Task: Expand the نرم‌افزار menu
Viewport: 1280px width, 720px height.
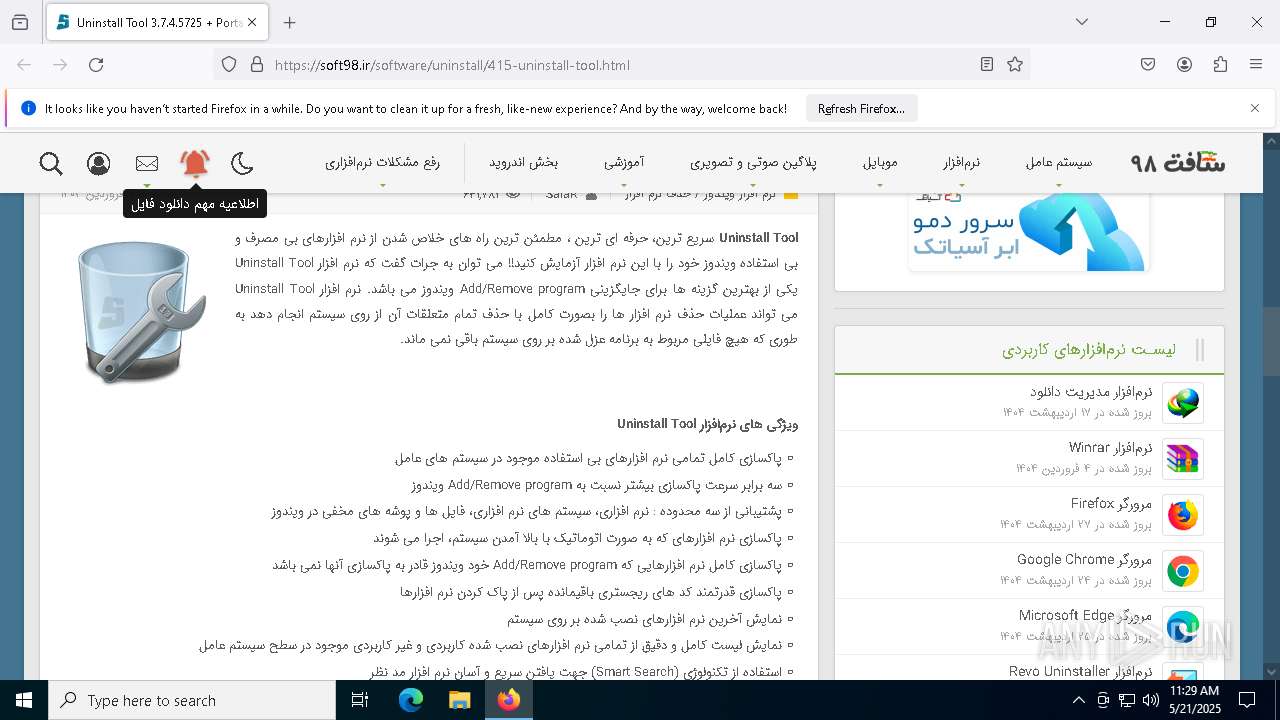Action: pos(960,162)
